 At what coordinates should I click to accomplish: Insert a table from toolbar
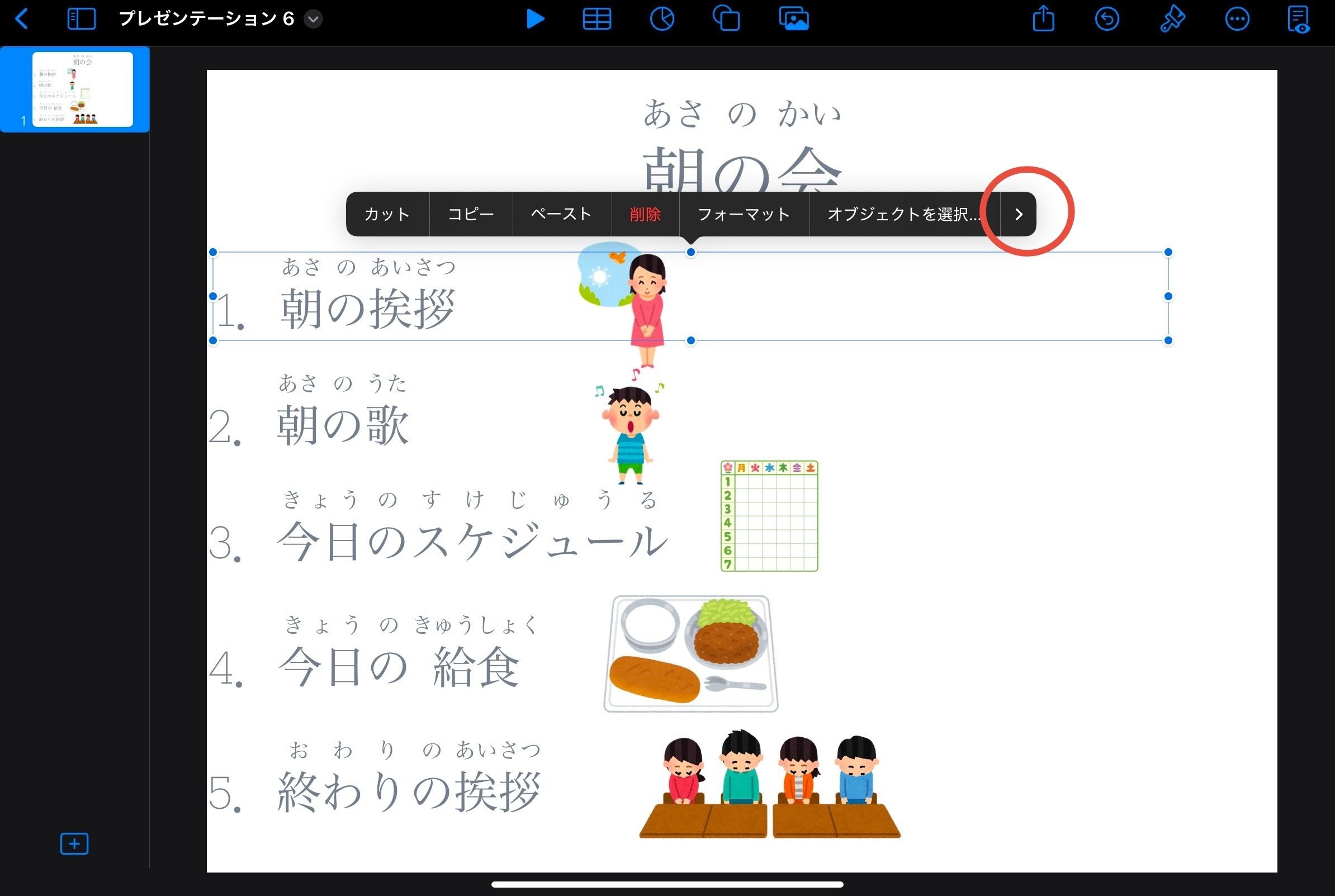pos(597,19)
